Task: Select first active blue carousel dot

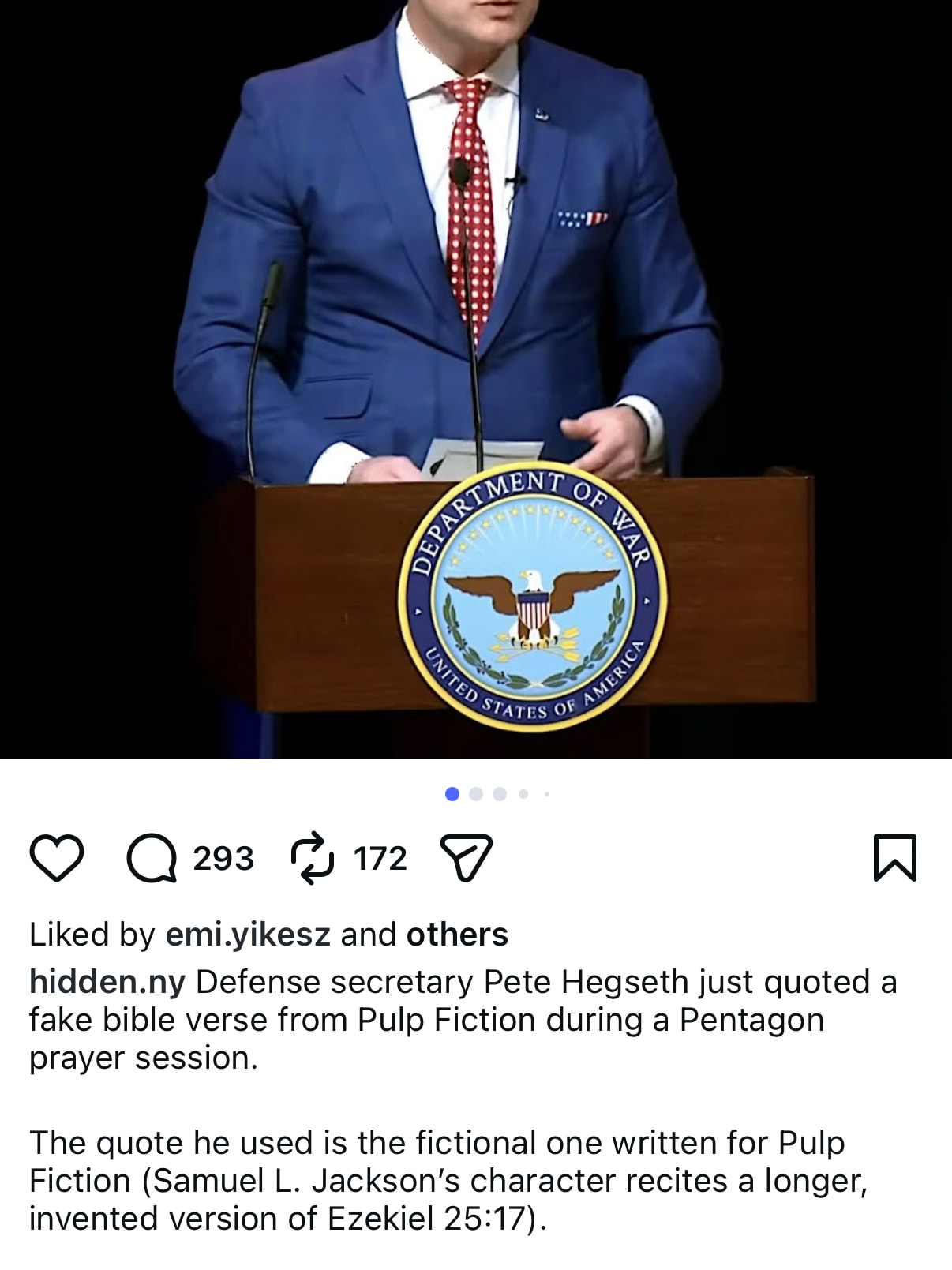Action: (452, 794)
